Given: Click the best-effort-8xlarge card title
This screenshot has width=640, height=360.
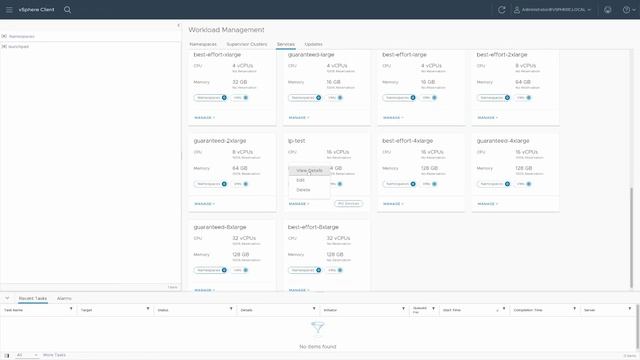Looking at the screenshot, I should tap(313, 227).
